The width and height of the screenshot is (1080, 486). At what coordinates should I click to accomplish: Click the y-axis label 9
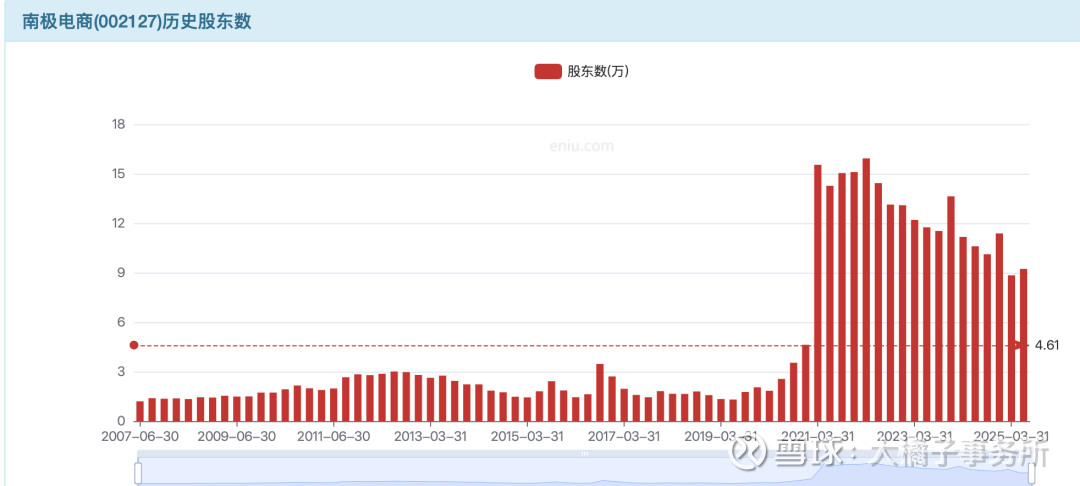[x=121, y=273]
